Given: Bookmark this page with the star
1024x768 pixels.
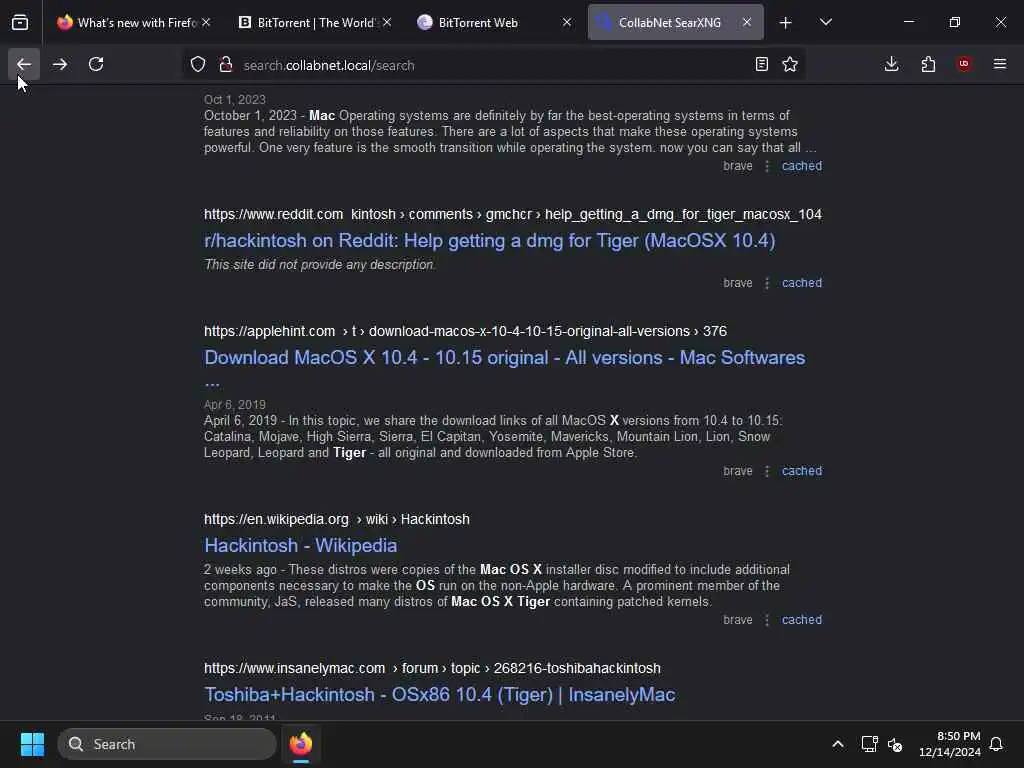Looking at the screenshot, I should pos(790,64).
